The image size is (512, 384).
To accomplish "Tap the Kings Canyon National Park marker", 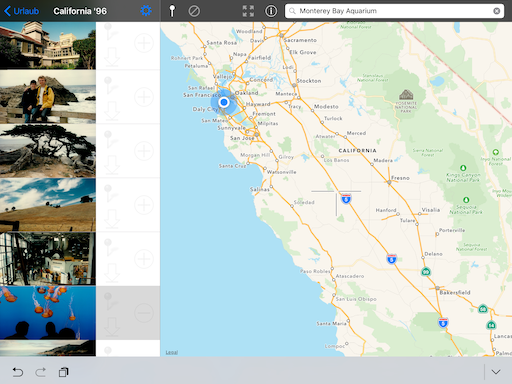I will [x=463, y=168].
